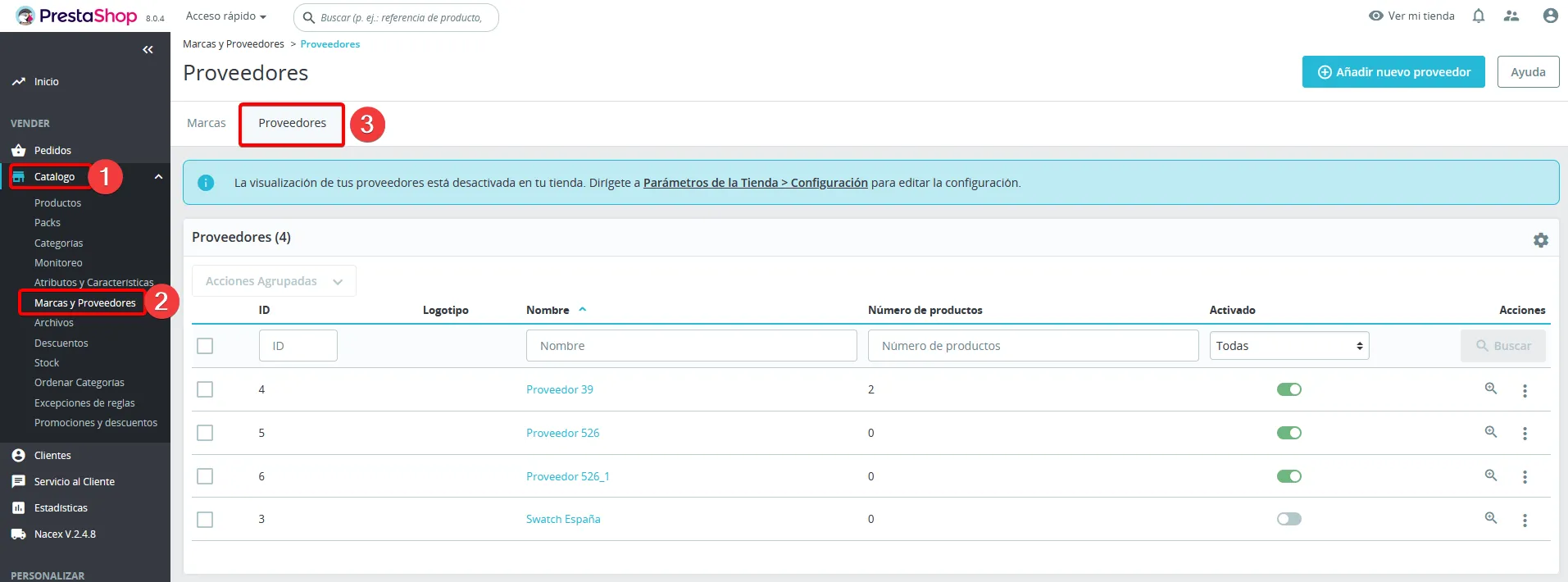Open more actions menu for Proveedor 526
Viewport: 1568px width, 582px height.
(x=1525, y=434)
